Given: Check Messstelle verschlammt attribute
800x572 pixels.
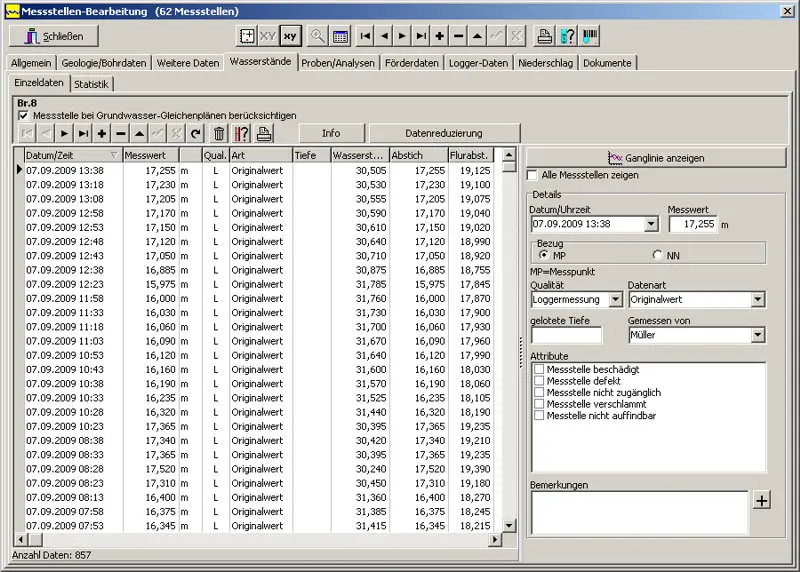Looking at the screenshot, I should [539, 404].
